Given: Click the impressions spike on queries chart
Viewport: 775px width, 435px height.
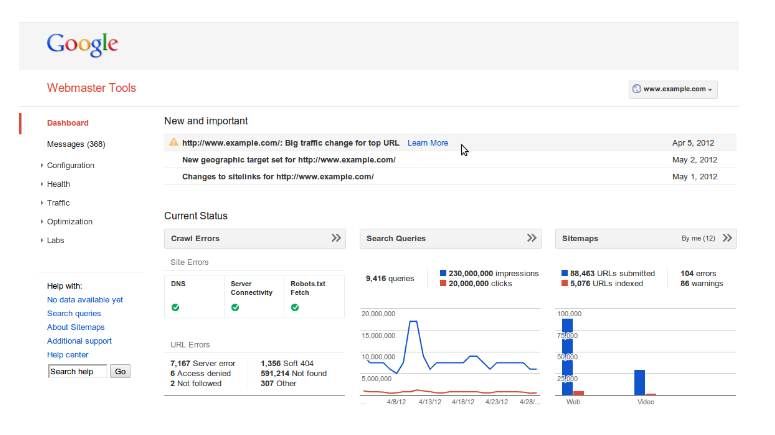Looking at the screenshot, I should [413, 322].
